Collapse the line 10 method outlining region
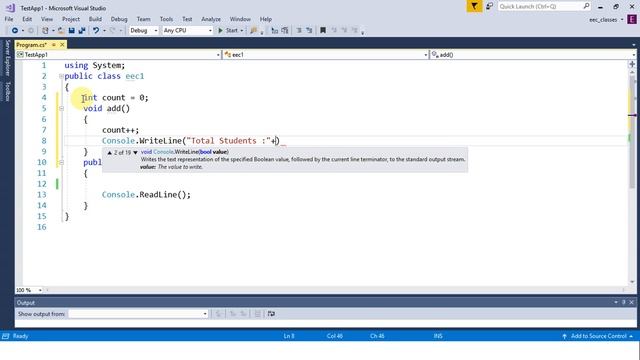Screen dimensions: 640x360 tap(61, 162)
